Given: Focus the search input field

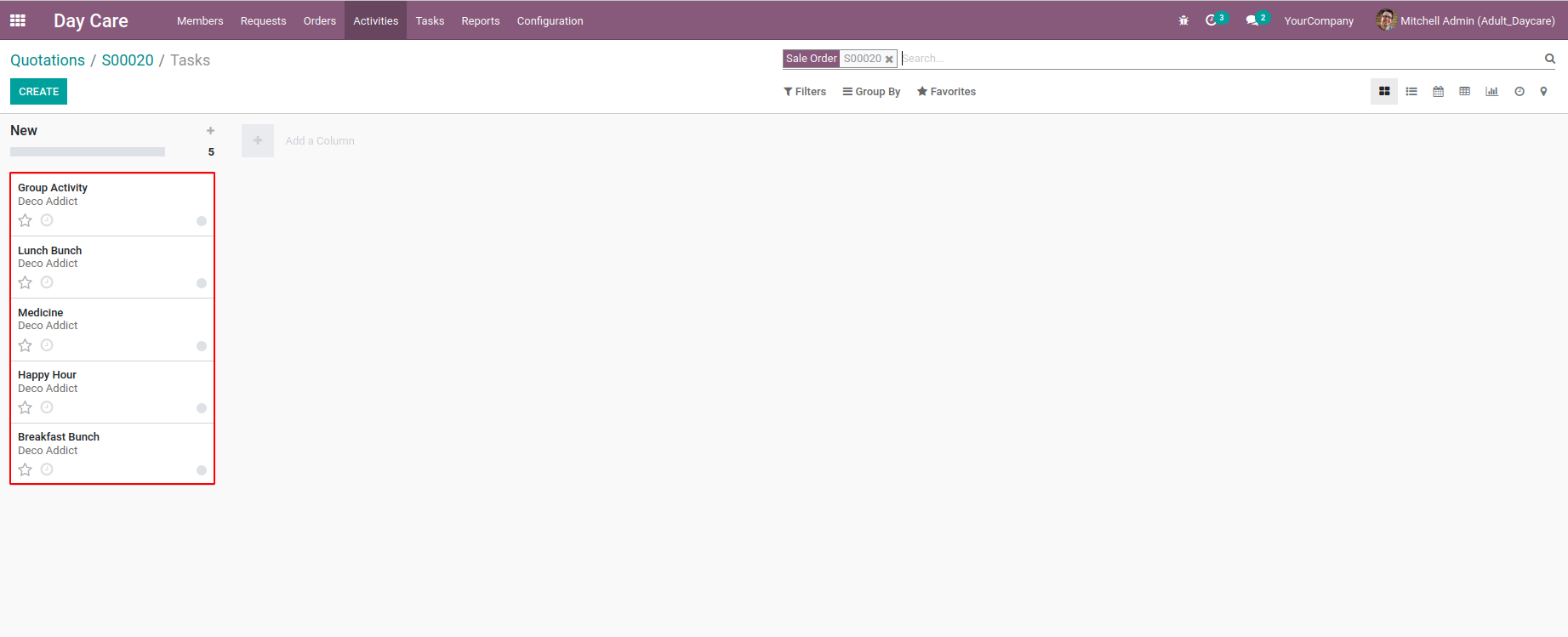Looking at the screenshot, I should pos(1221,59).
